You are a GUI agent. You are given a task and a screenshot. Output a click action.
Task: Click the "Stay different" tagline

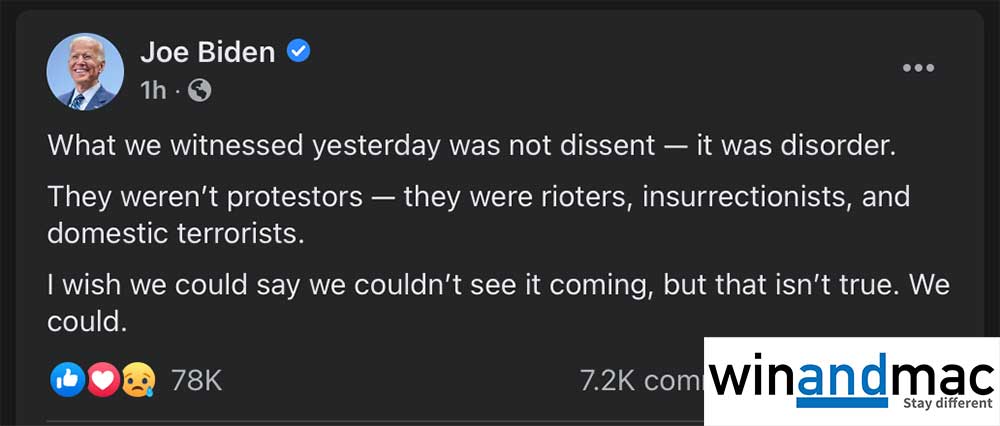point(947,405)
